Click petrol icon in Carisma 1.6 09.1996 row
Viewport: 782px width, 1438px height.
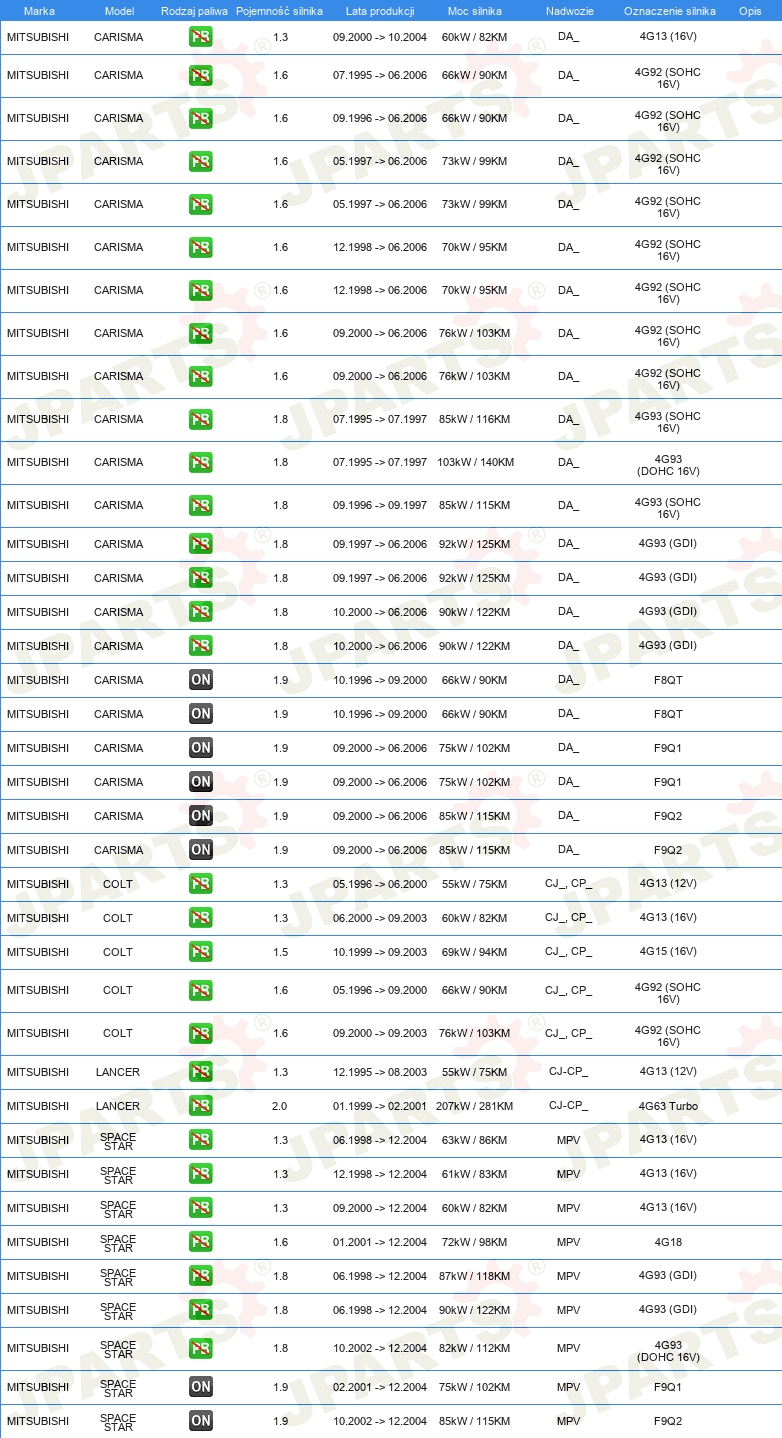coord(201,119)
